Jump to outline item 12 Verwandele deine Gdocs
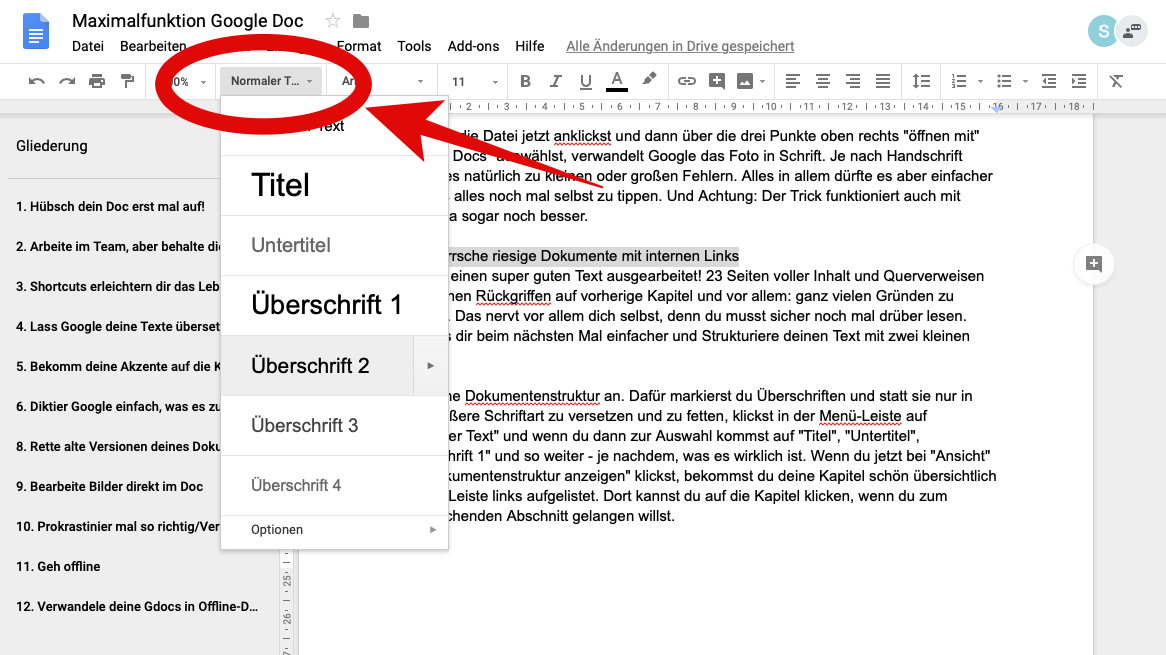The height and width of the screenshot is (655, 1166). click(137, 607)
